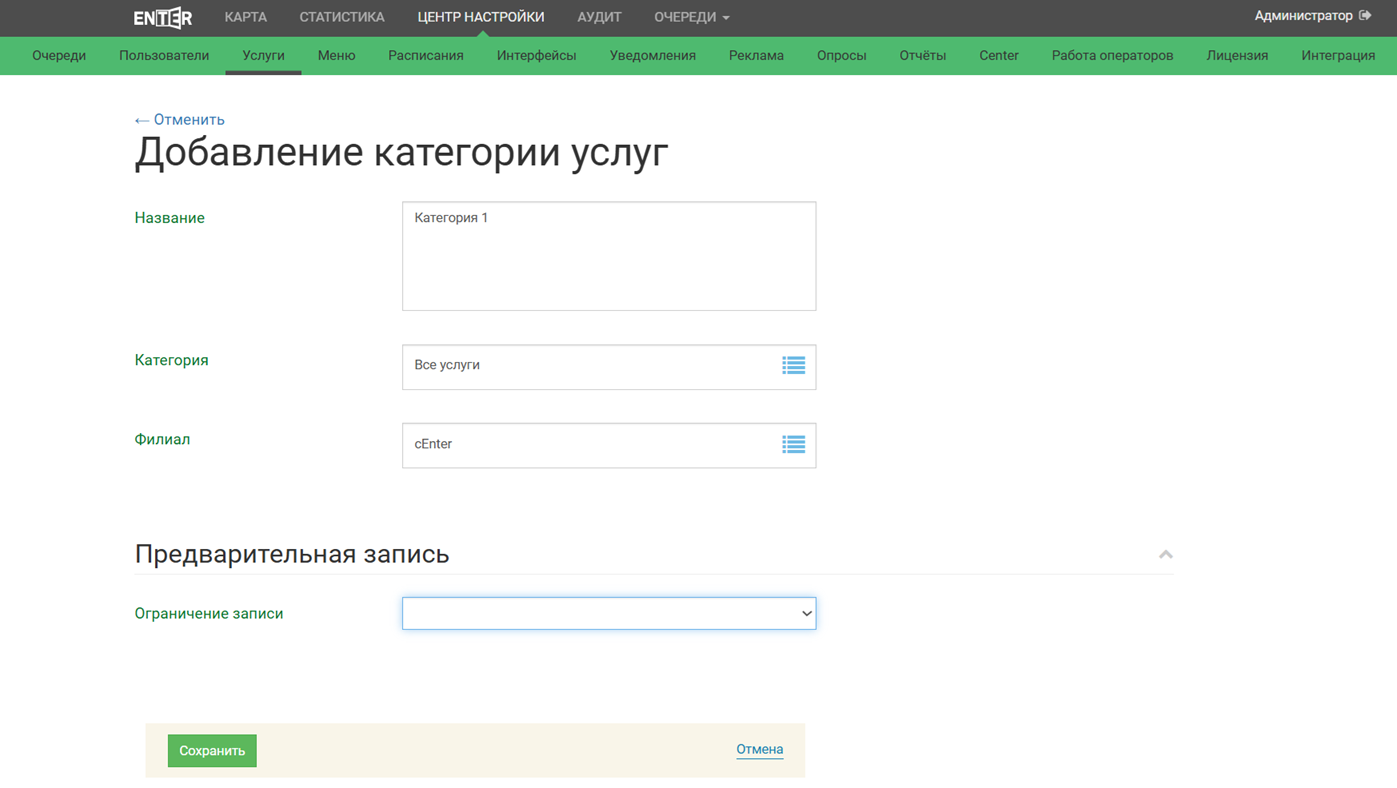Open the Интеграция tab
Screen dimensions: 1397x788
click(x=1337, y=56)
